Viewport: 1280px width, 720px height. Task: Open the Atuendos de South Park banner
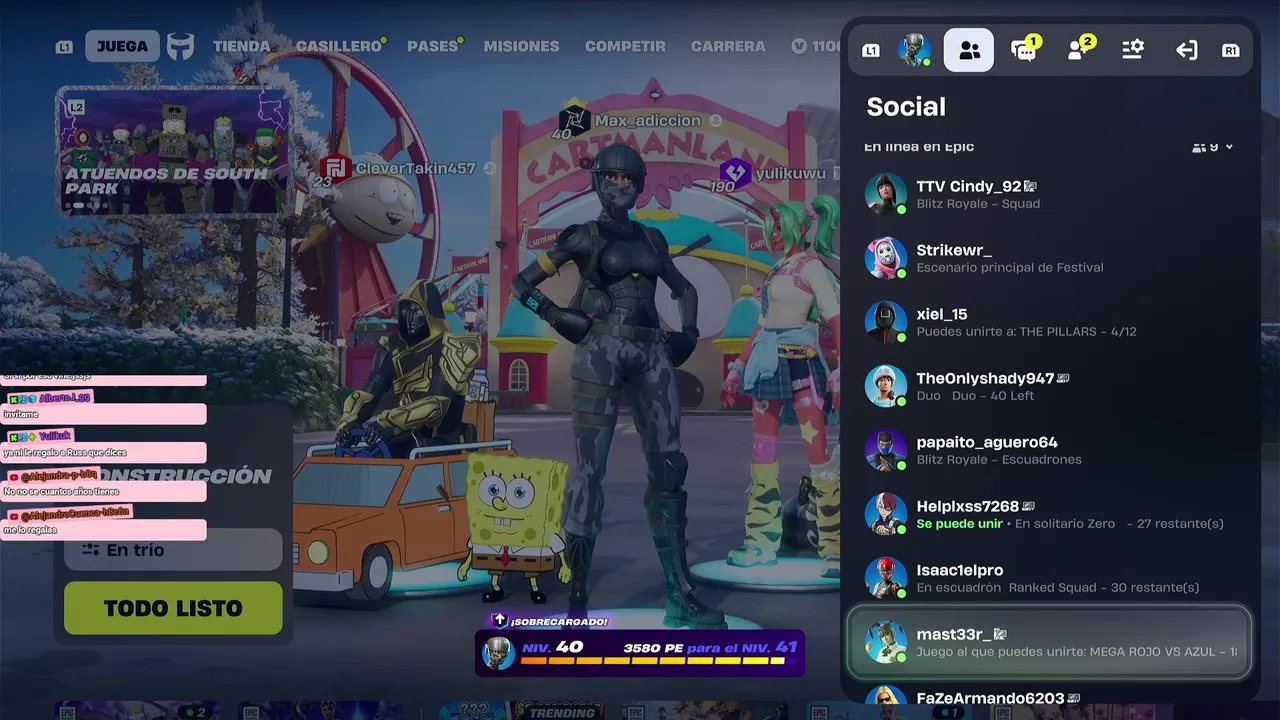coord(174,152)
